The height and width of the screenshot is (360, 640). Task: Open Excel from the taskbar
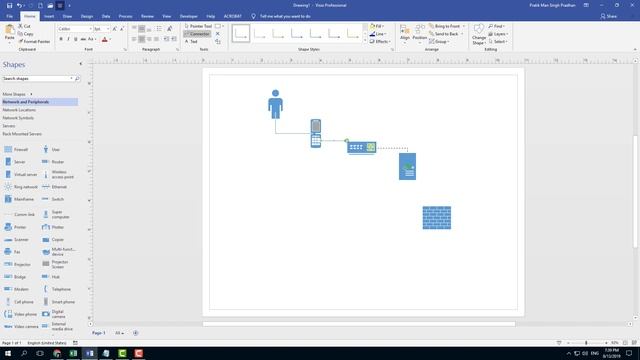pos(73,353)
